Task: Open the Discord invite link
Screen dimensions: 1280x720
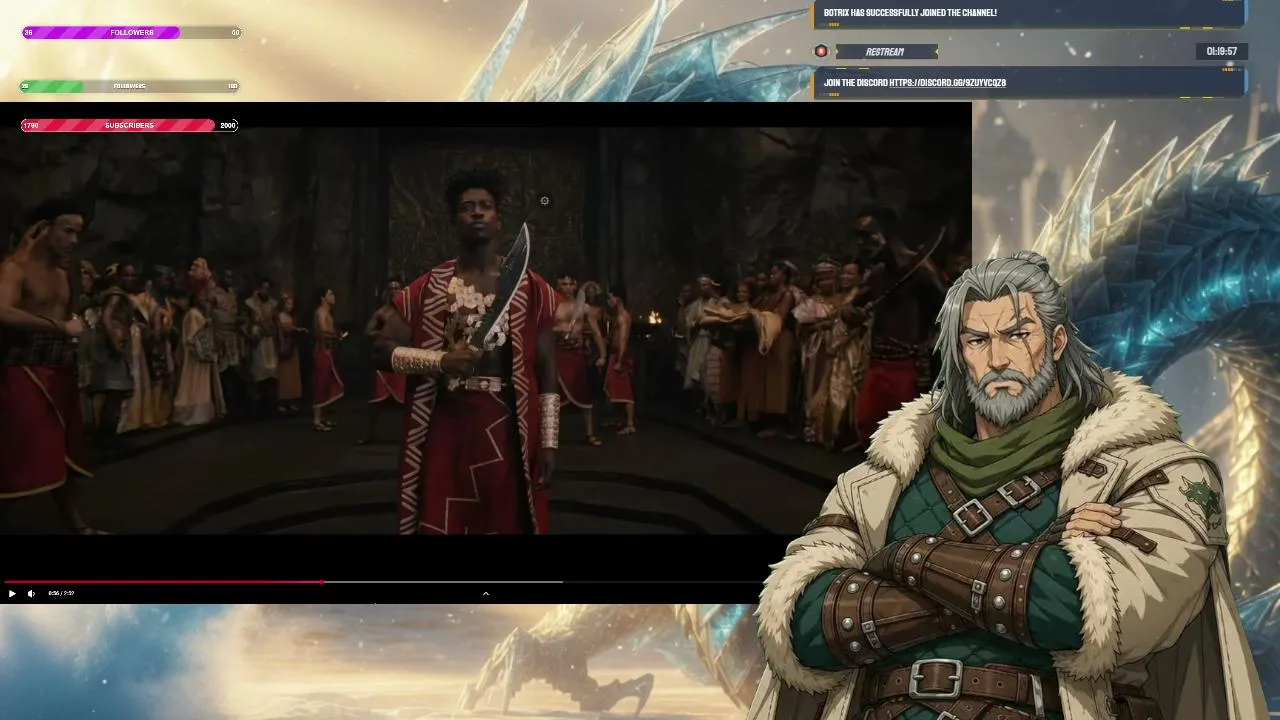Action: pyautogui.click(x=947, y=83)
